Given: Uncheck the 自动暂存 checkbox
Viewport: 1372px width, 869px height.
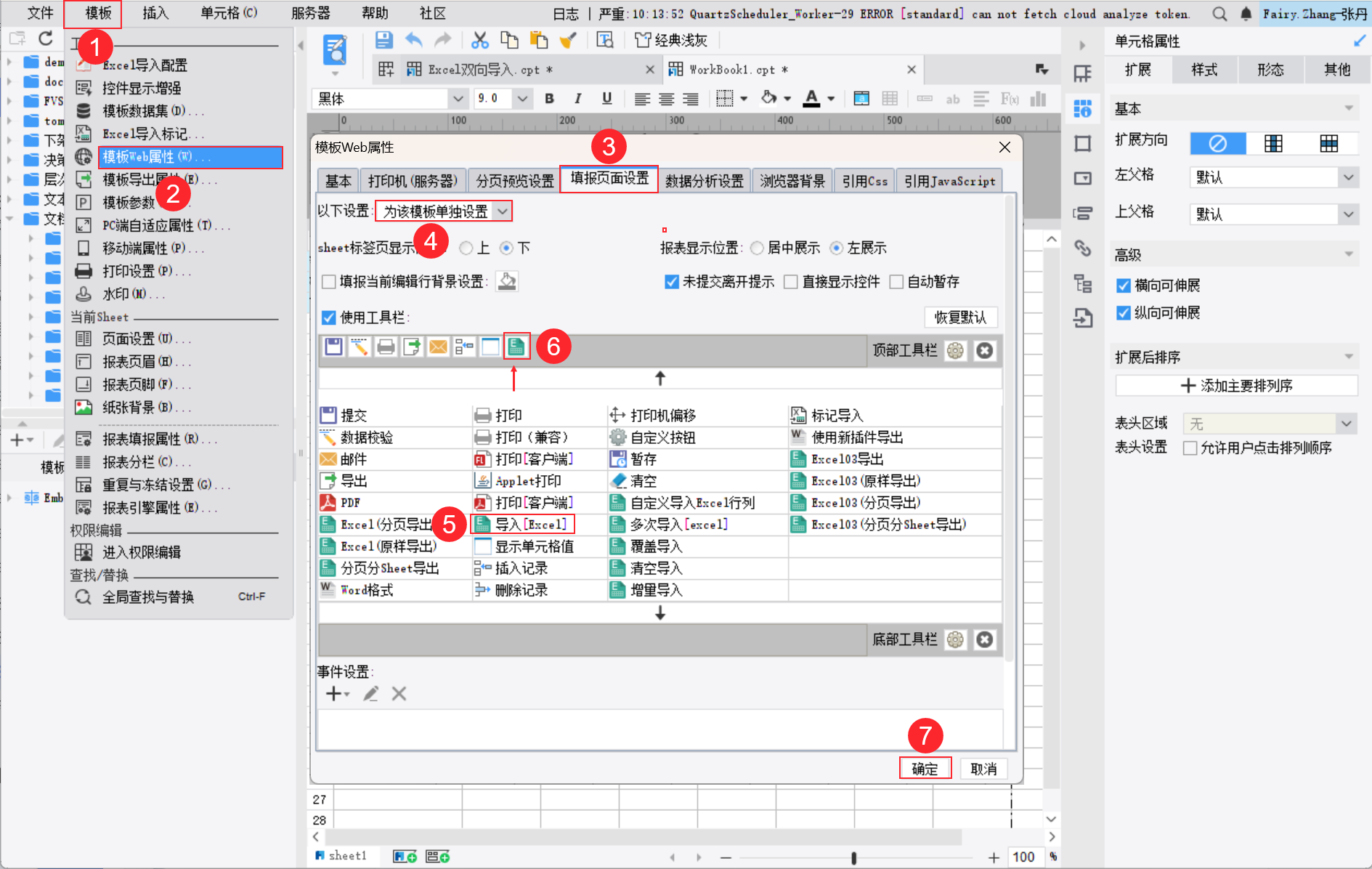Looking at the screenshot, I should (x=897, y=281).
